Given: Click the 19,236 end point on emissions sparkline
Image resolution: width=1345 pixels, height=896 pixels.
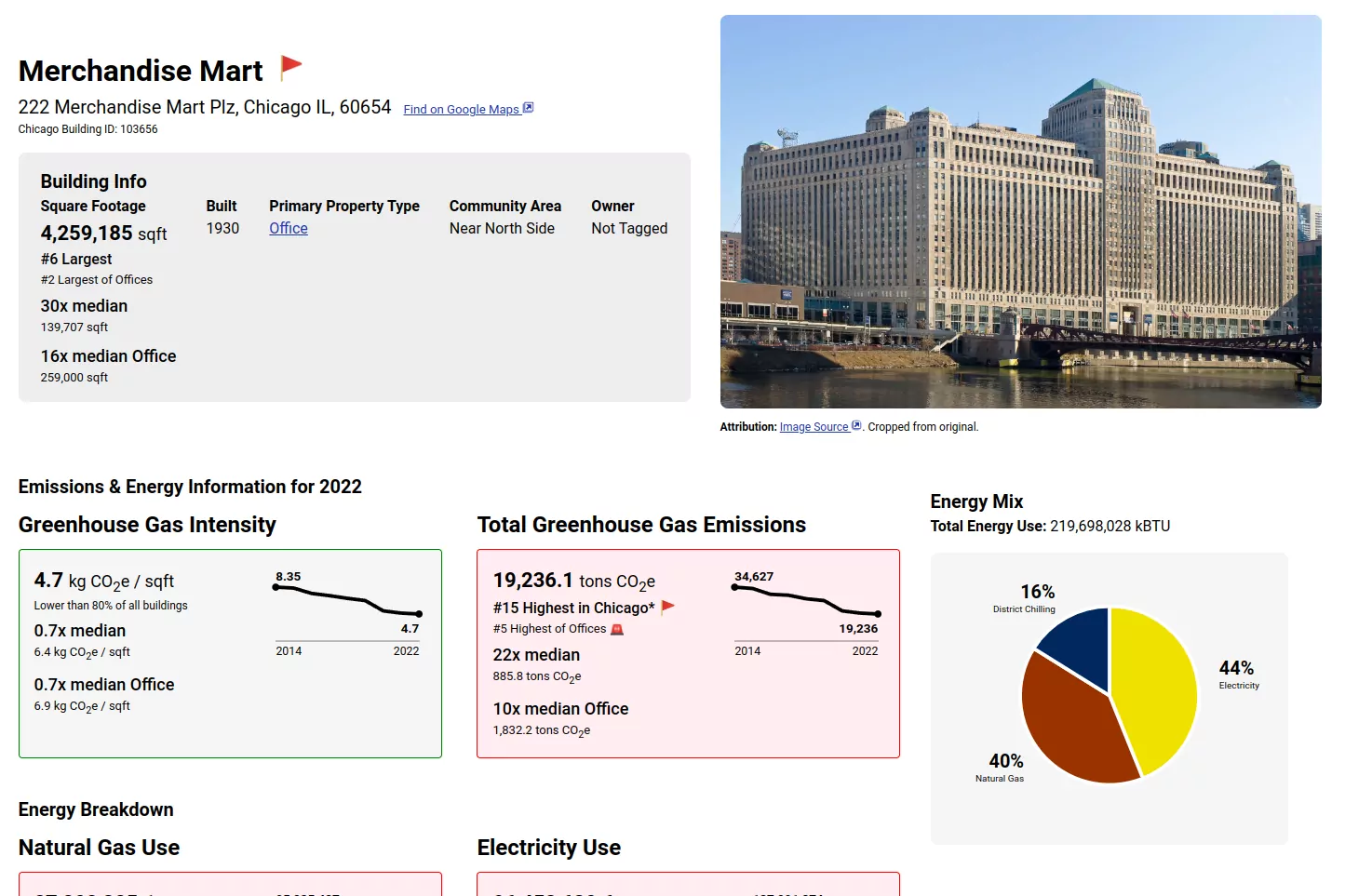Looking at the screenshot, I should tap(878, 614).
